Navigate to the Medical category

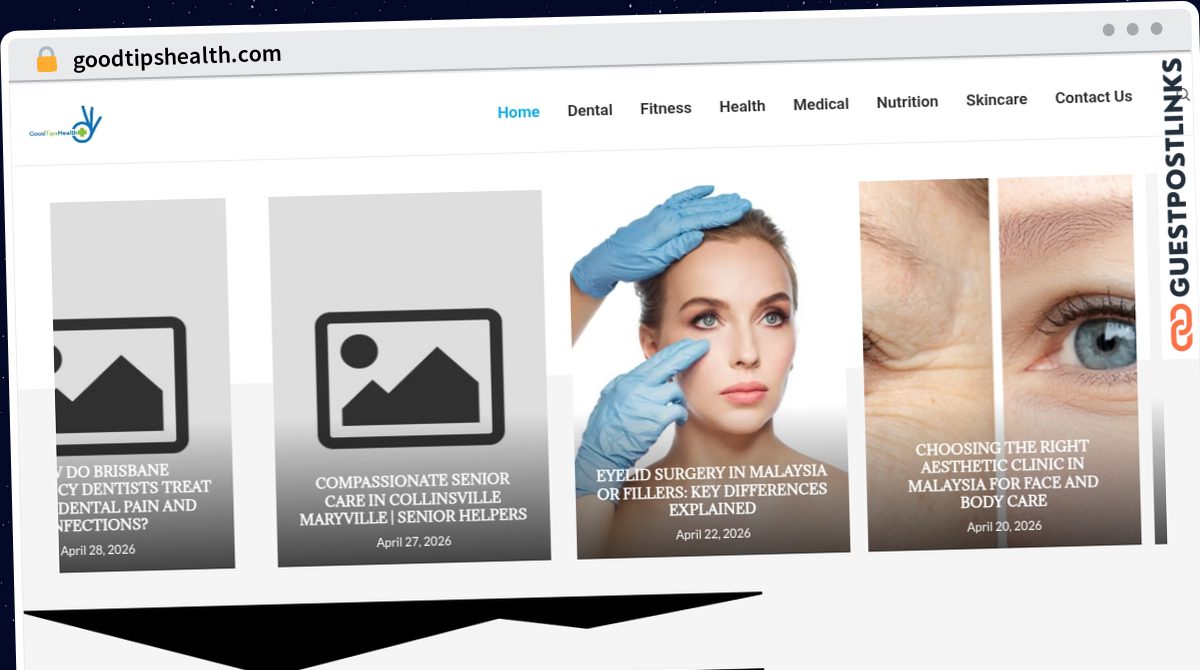point(821,104)
